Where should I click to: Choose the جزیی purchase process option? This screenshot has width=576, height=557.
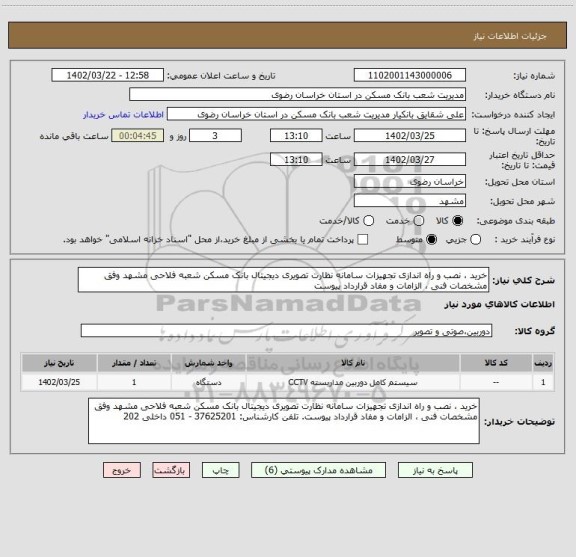[x=476, y=240]
